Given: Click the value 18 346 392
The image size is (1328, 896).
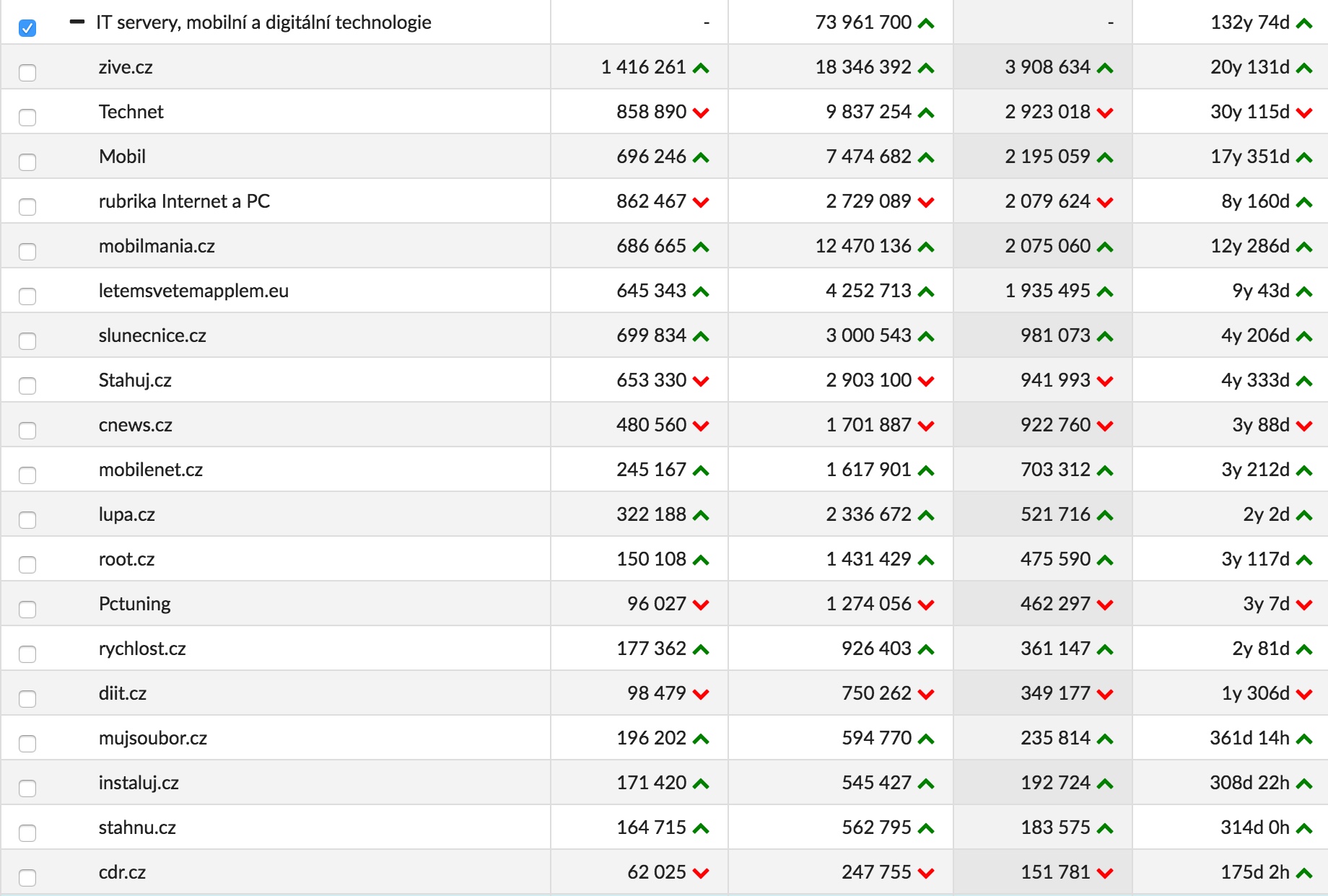Looking at the screenshot, I should 863,67.
